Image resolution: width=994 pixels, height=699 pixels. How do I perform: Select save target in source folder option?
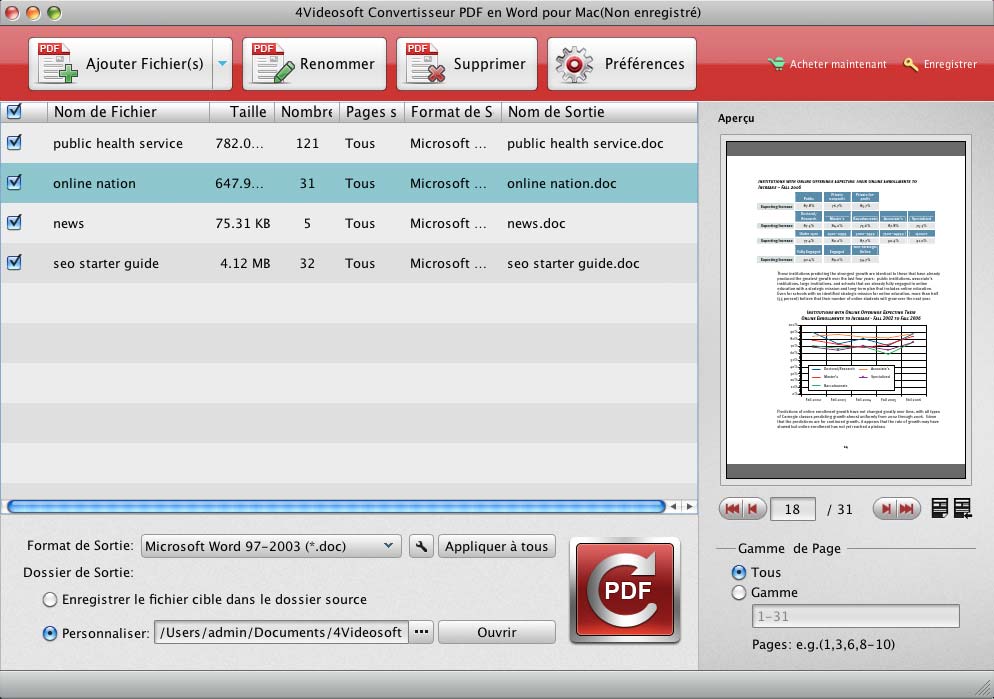pos(50,600)
